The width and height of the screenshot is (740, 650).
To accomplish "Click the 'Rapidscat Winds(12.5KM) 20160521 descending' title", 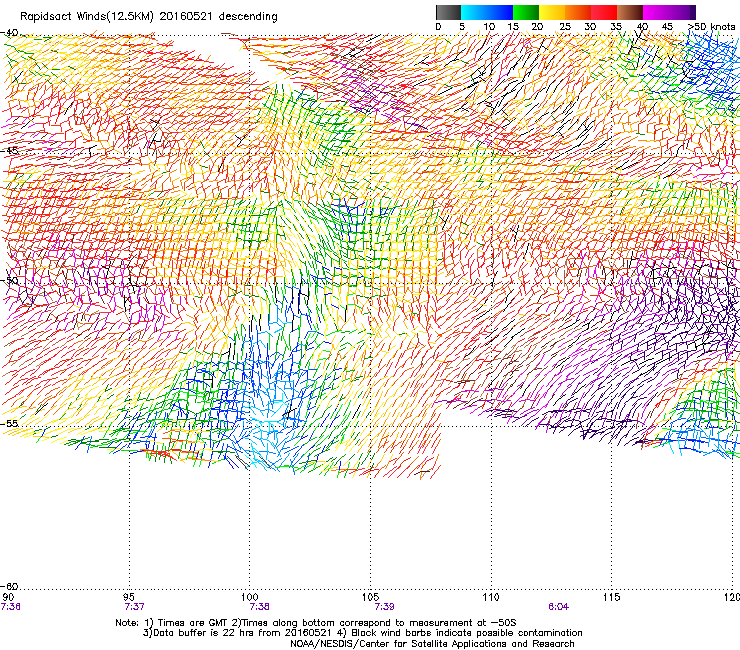I will [149, 17].
